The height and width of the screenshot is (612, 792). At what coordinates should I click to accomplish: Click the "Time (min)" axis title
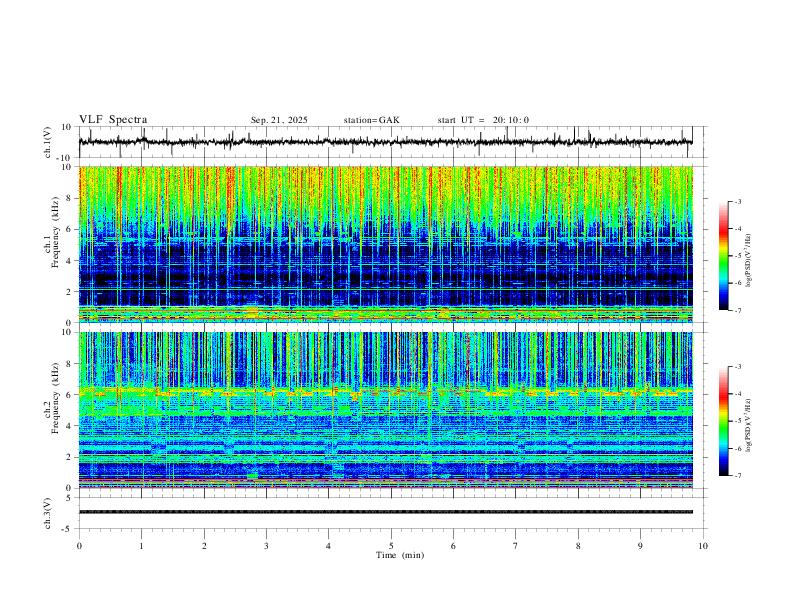tap(400, 555)
